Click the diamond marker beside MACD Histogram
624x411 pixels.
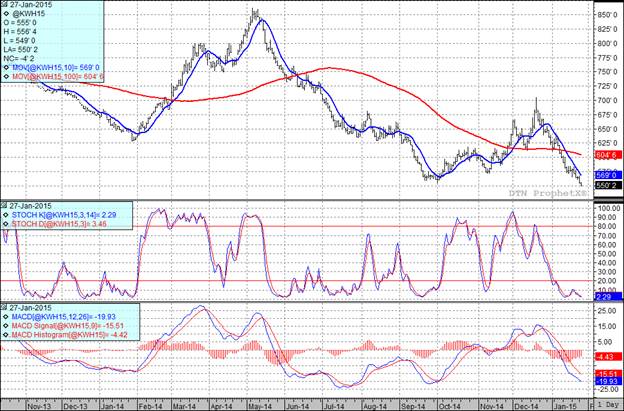point(6,335)
